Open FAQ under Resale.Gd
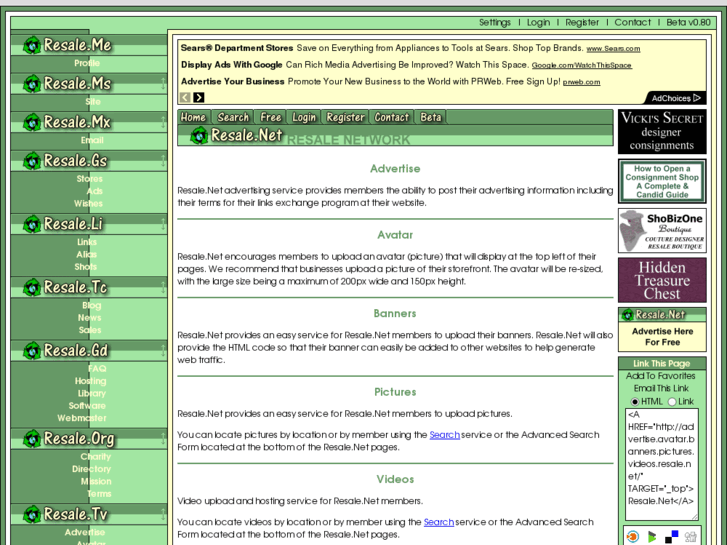This screenshot has width=727, height=545. click(x=97, y=368)
